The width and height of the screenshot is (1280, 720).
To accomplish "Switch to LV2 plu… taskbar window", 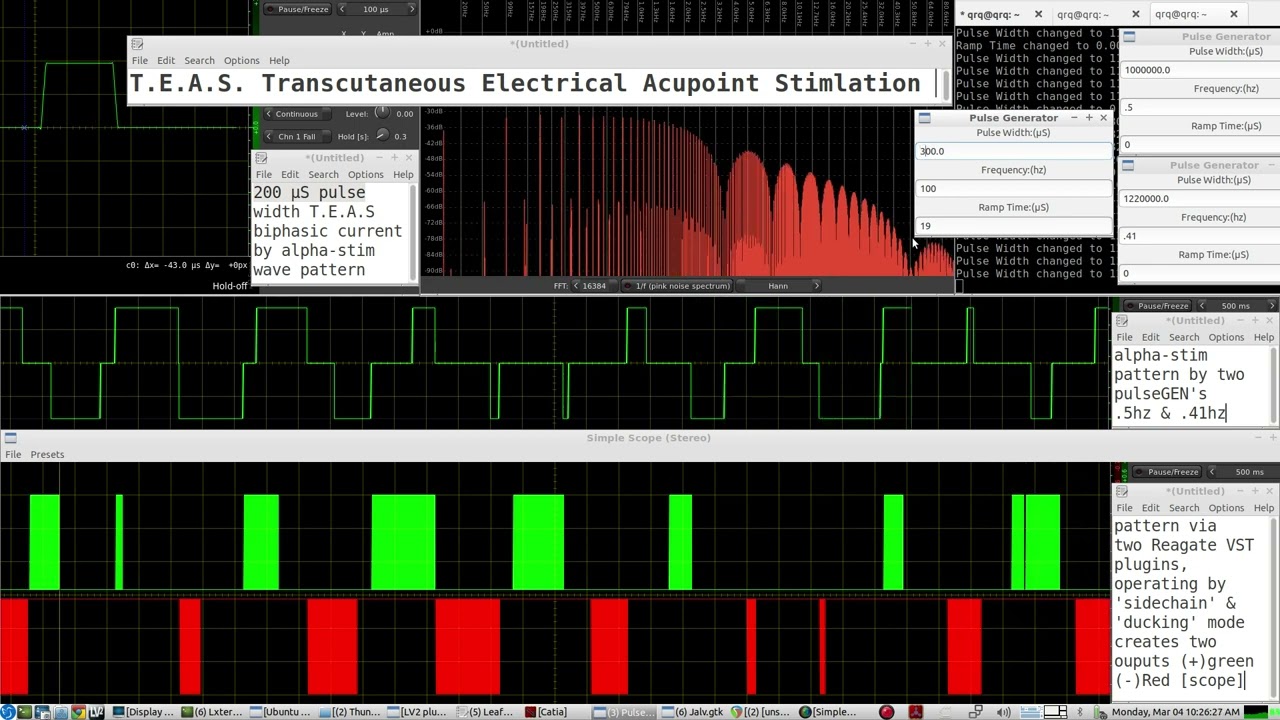I will (x=417, y=712).
